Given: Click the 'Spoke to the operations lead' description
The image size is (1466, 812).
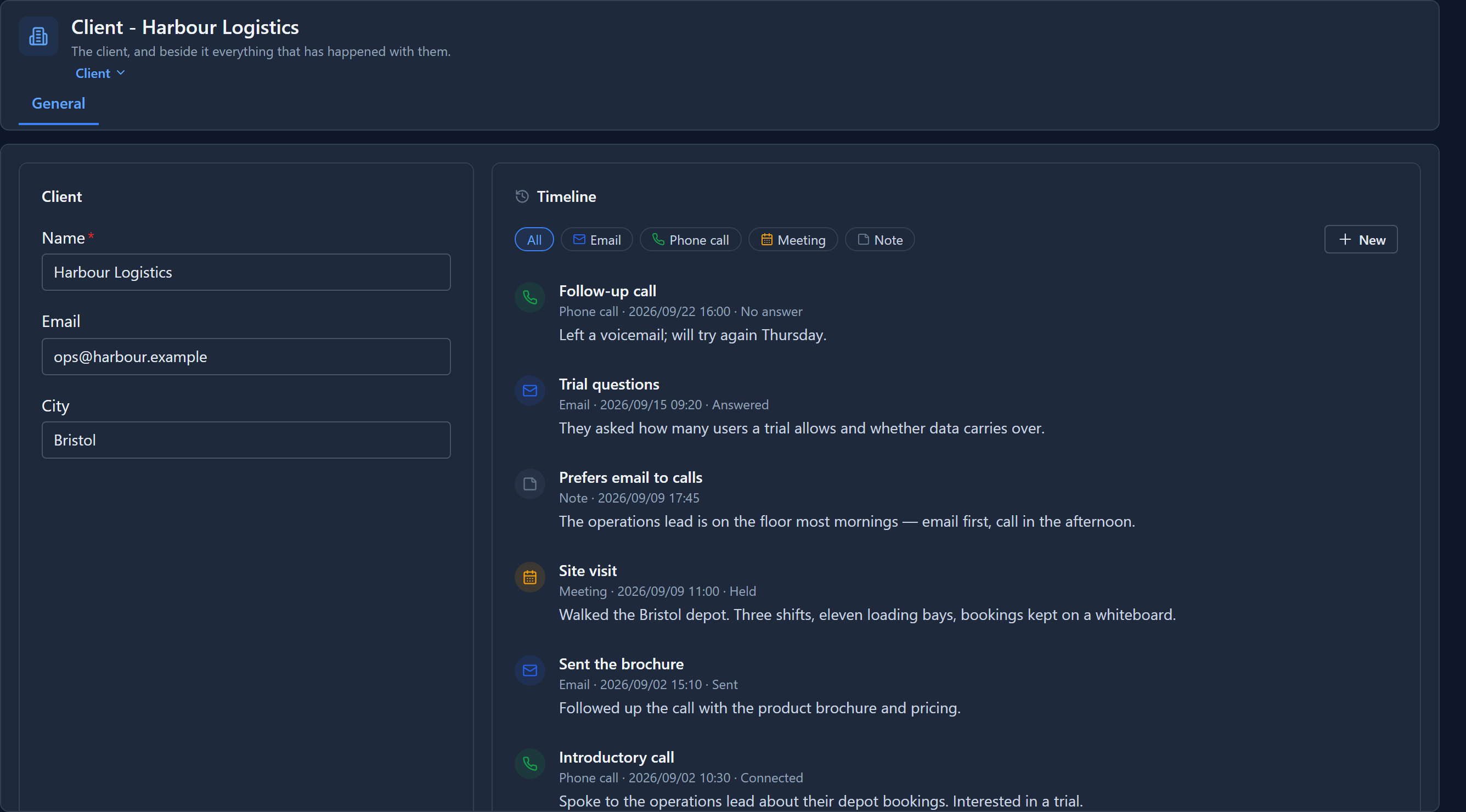Looking at the screenshot, I should point(821,802).
